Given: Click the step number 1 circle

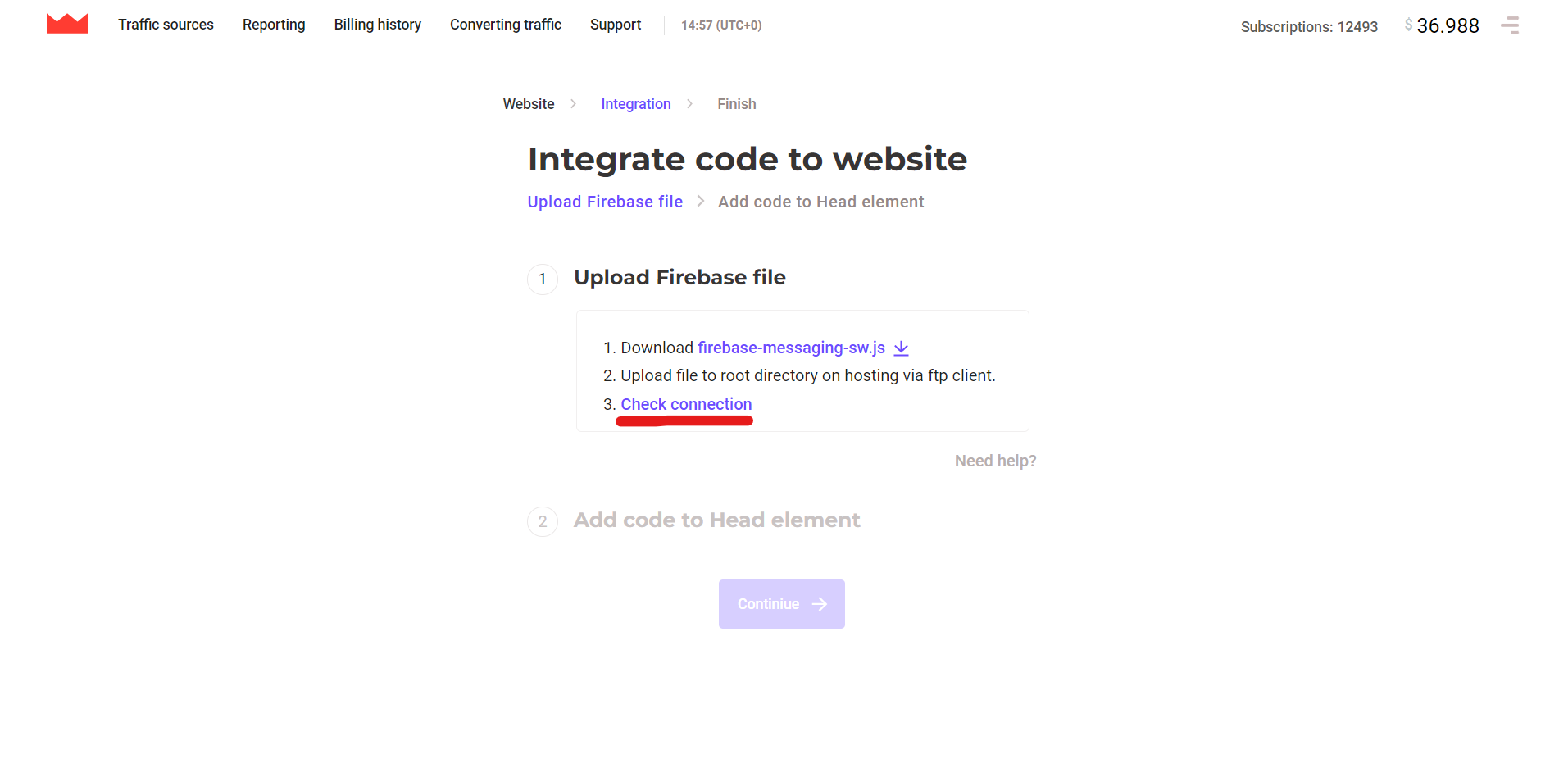Looking at the screenshot, I should [543, 279].
